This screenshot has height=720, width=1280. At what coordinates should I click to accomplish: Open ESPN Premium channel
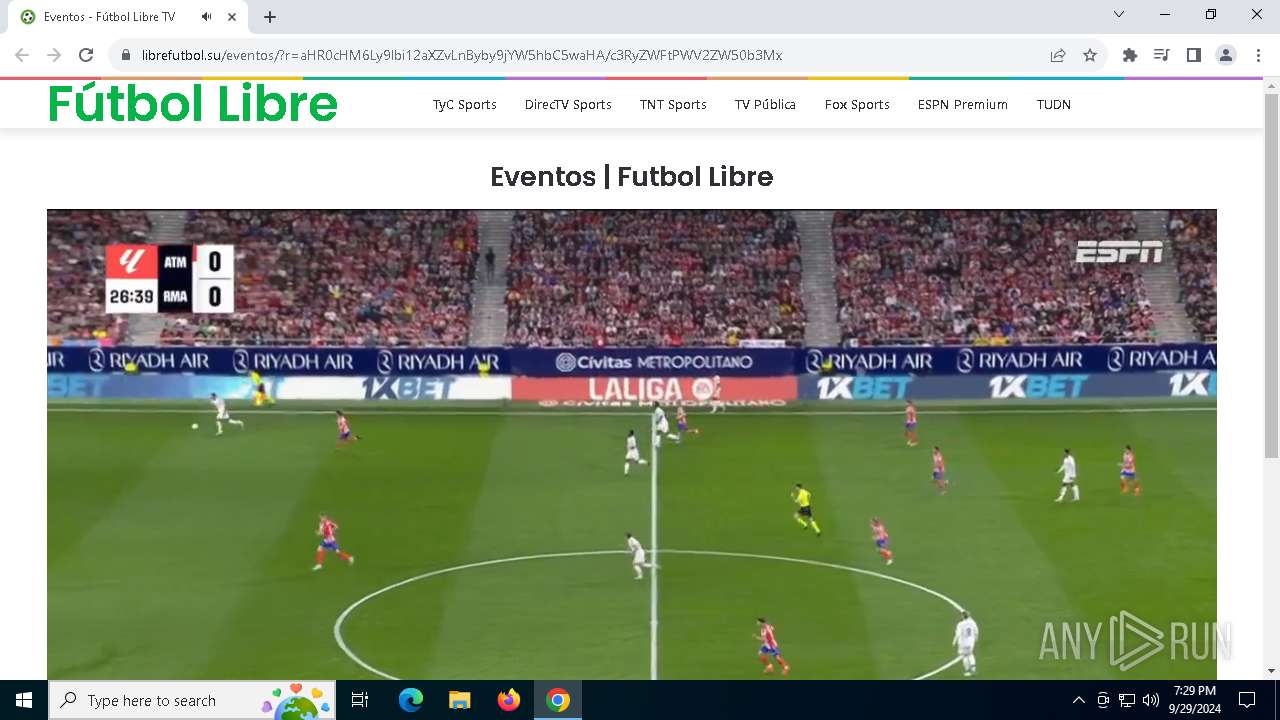[x=963, y=104]
